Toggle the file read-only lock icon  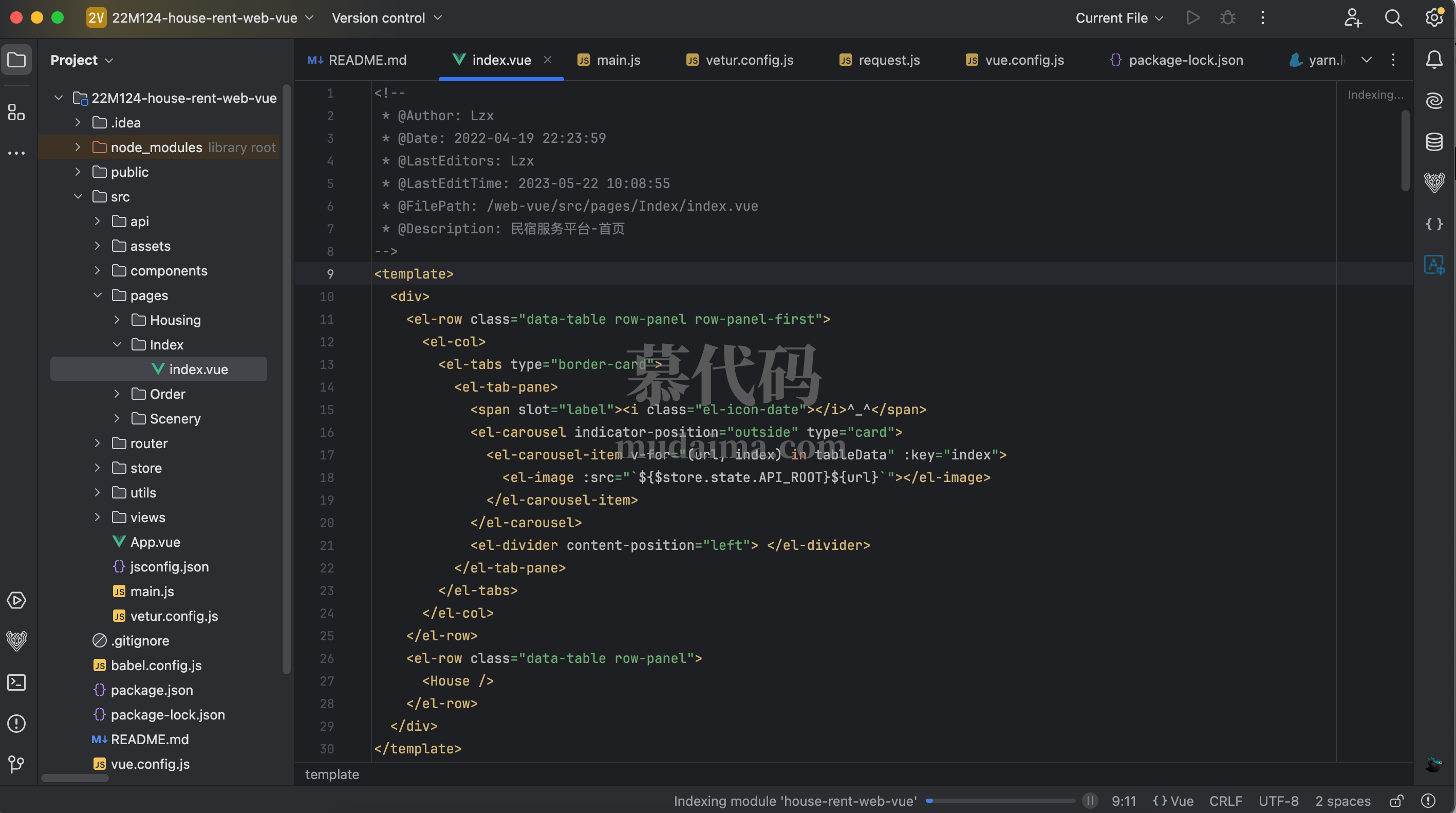coord(1396,801)
